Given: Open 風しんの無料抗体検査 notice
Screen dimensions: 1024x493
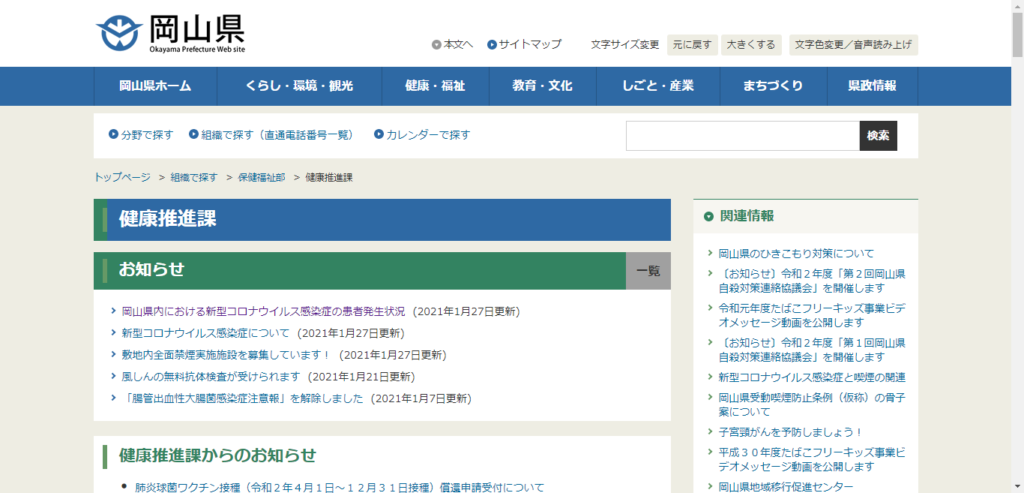Looking at the screenshot, I should [x=211, y=377].
